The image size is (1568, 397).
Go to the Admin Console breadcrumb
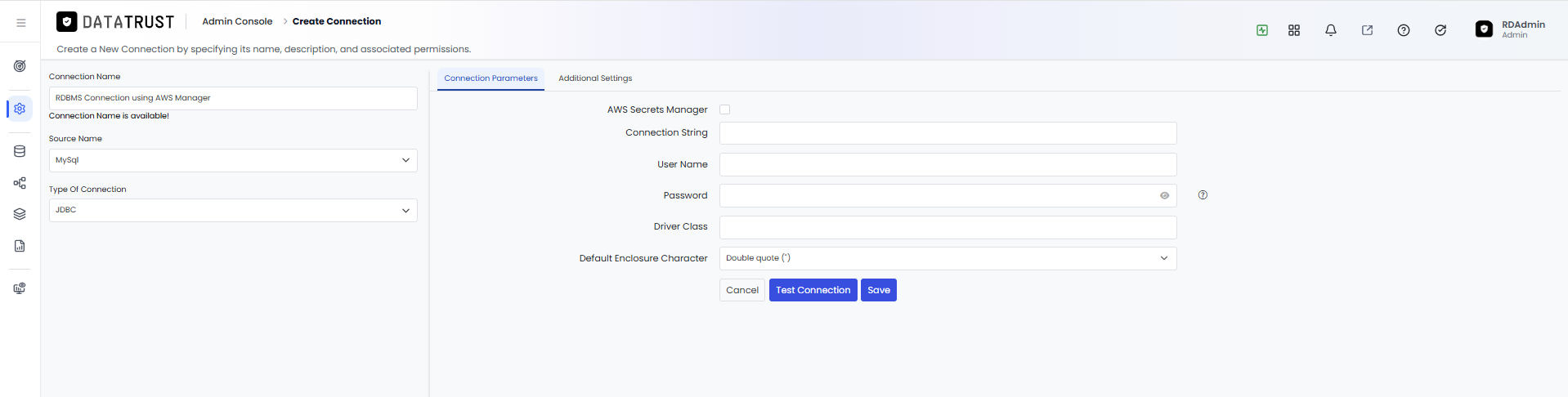(x=237, y=21)
